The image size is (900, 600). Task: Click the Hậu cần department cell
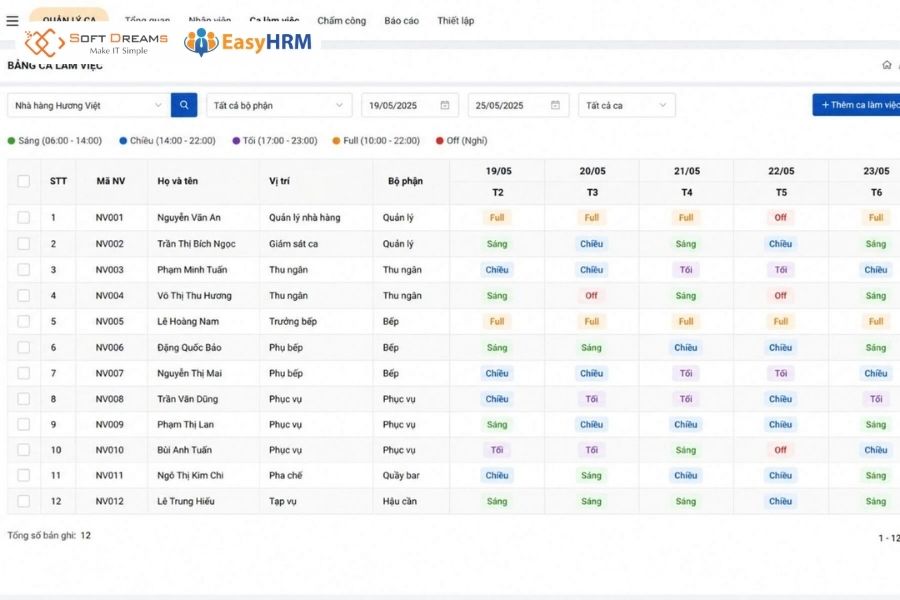tap(400, 501)
